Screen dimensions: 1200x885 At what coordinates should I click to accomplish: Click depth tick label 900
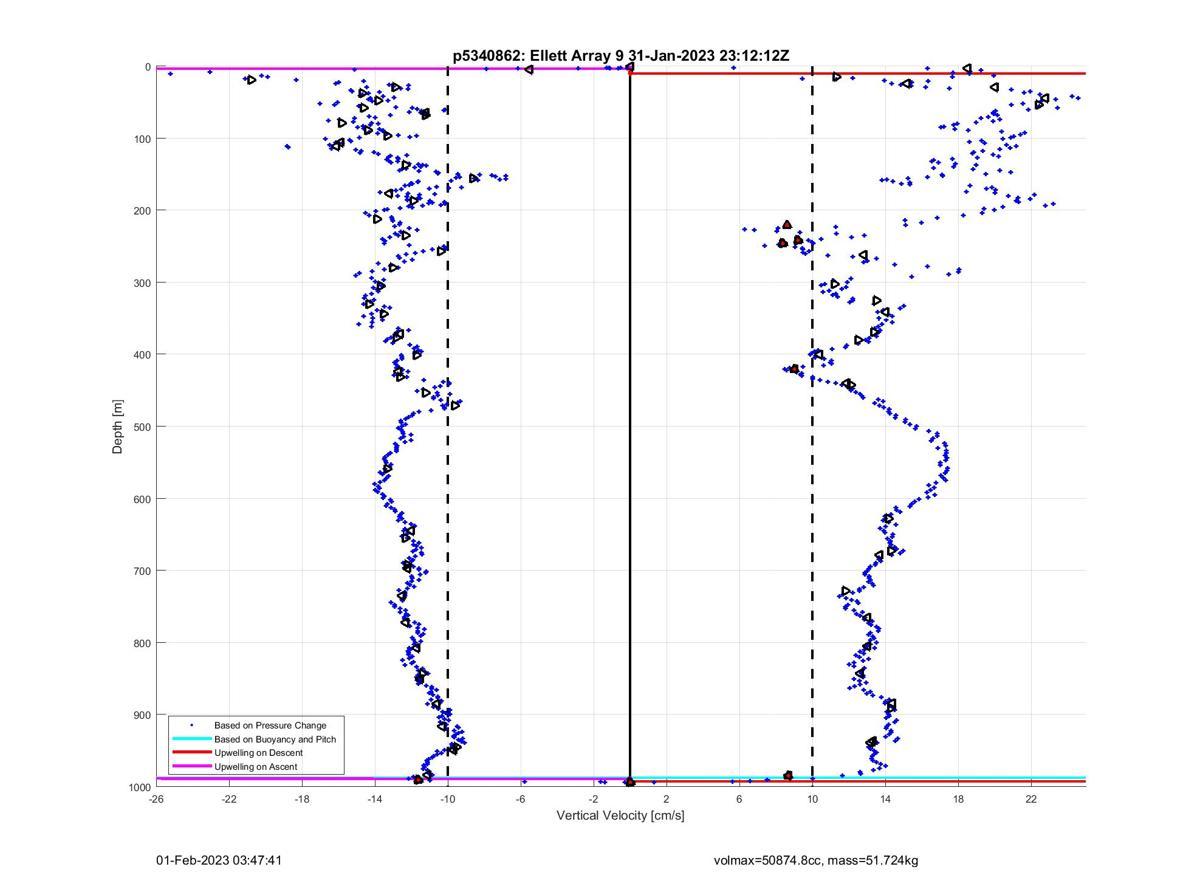[x=141, y=715]
